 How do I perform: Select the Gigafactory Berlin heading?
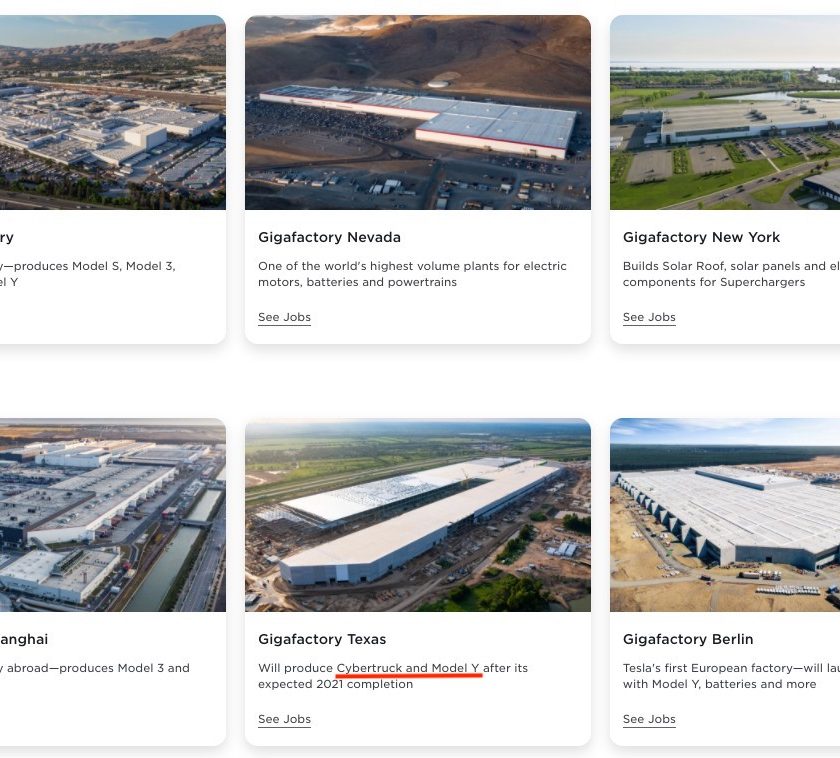tap(688, 639)
